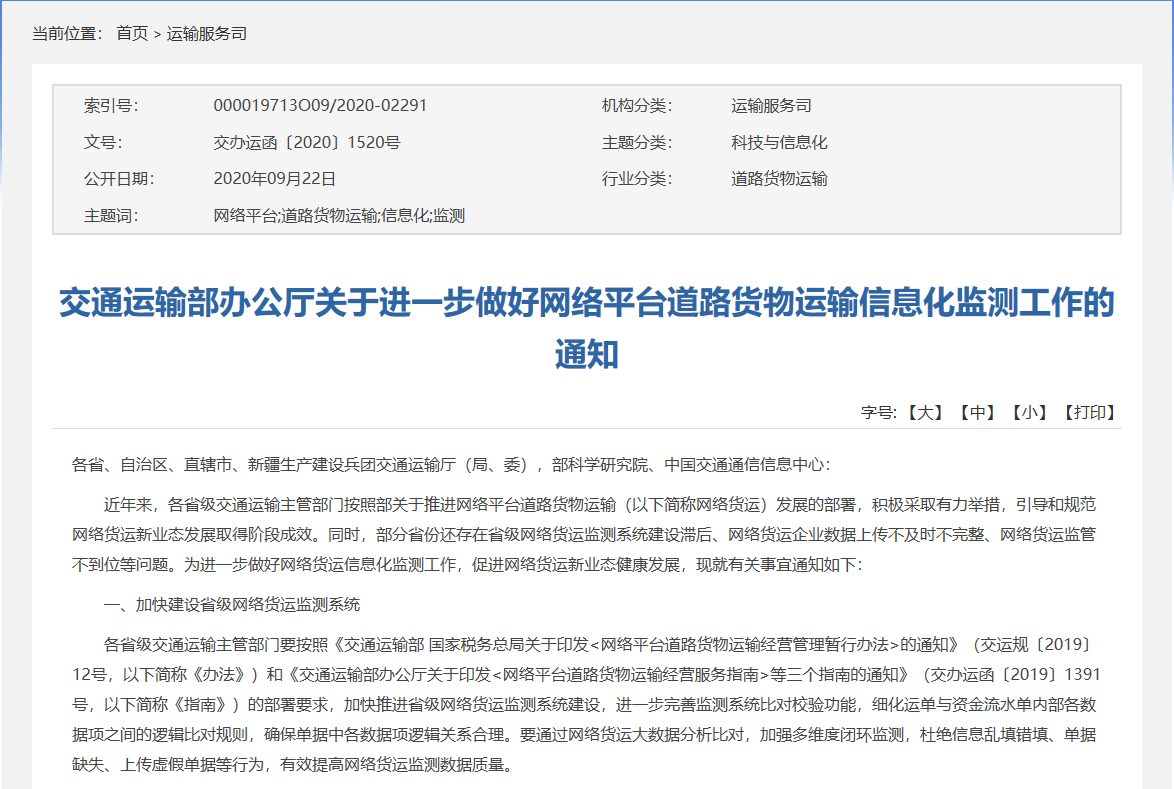Click the section heading 一、加快建设省级网络货运监测系统
Viewport: 1174px width, 789px height.
(x=232, y=605)
